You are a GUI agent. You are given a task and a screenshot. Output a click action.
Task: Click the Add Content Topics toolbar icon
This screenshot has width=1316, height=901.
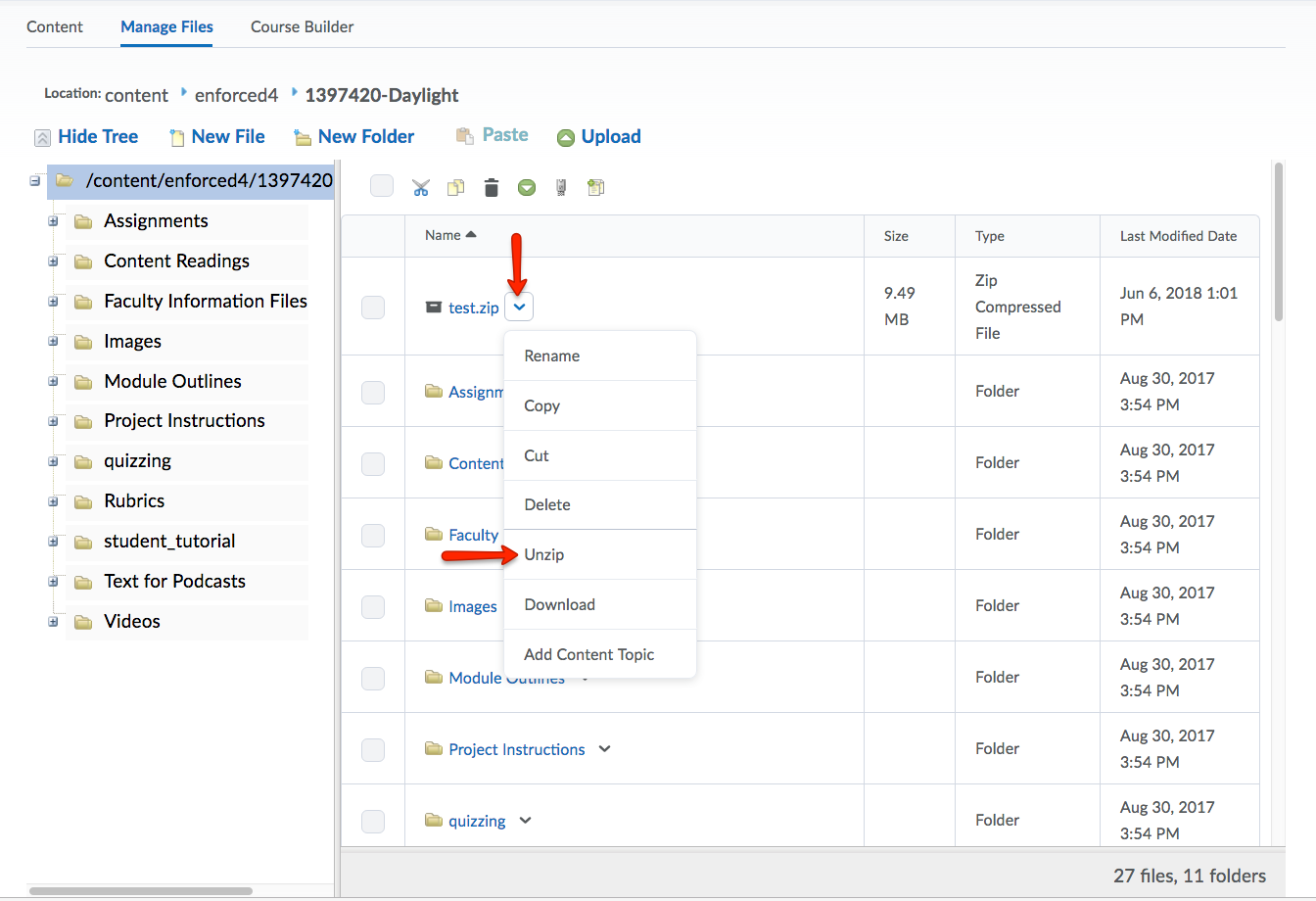[x=595, y=187]
